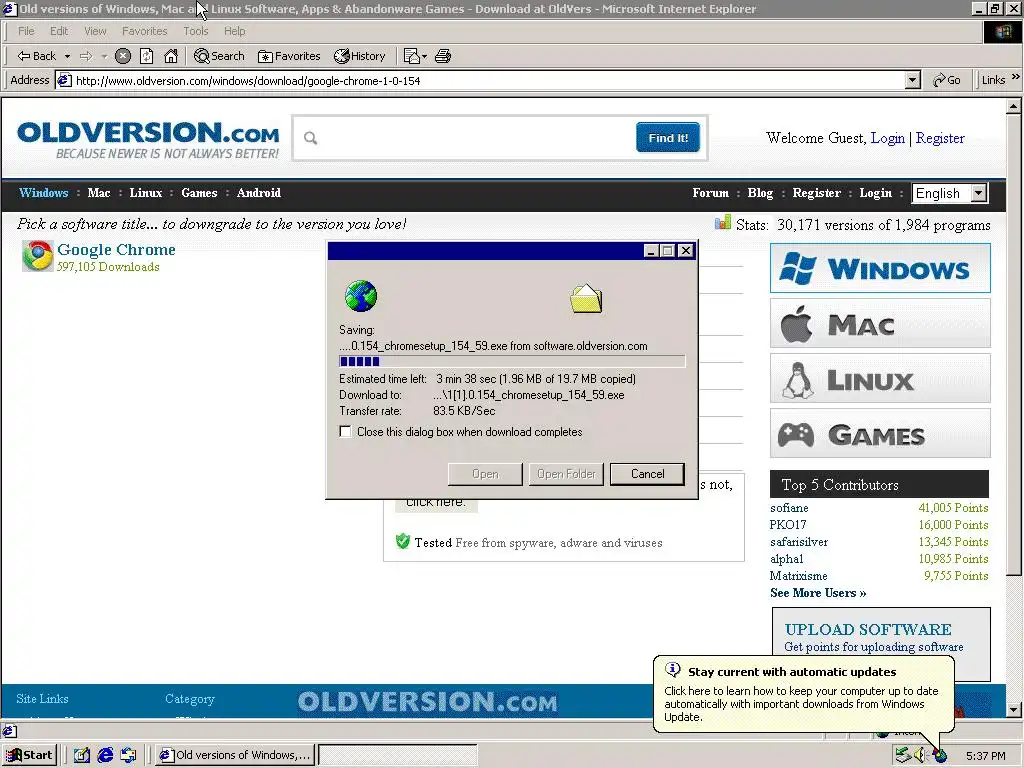Open the English language dropdown
This screenshot has width=1024, height=768.
(978, 193)
